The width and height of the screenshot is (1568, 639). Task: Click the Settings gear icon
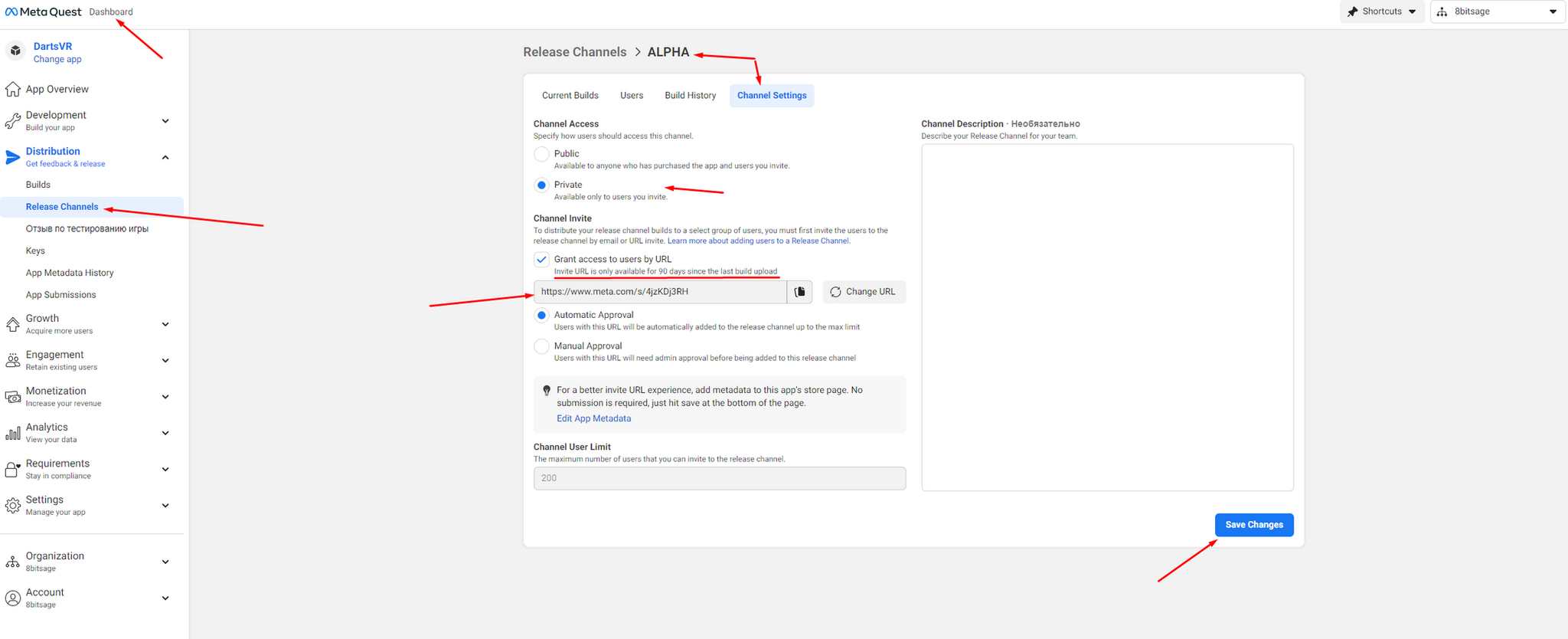[13, 506]
